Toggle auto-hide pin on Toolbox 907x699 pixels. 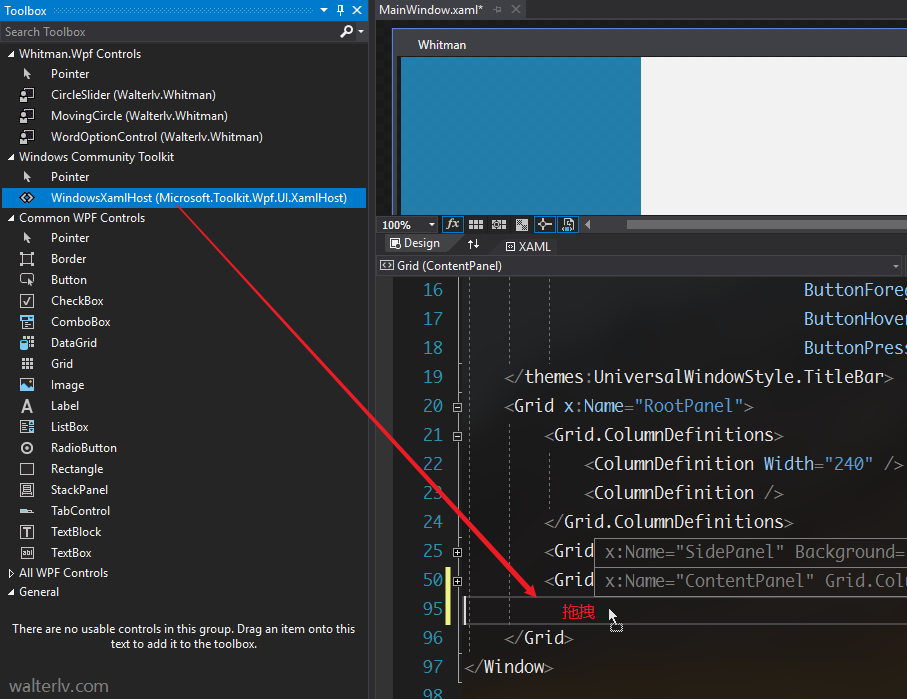coord(340,10)
